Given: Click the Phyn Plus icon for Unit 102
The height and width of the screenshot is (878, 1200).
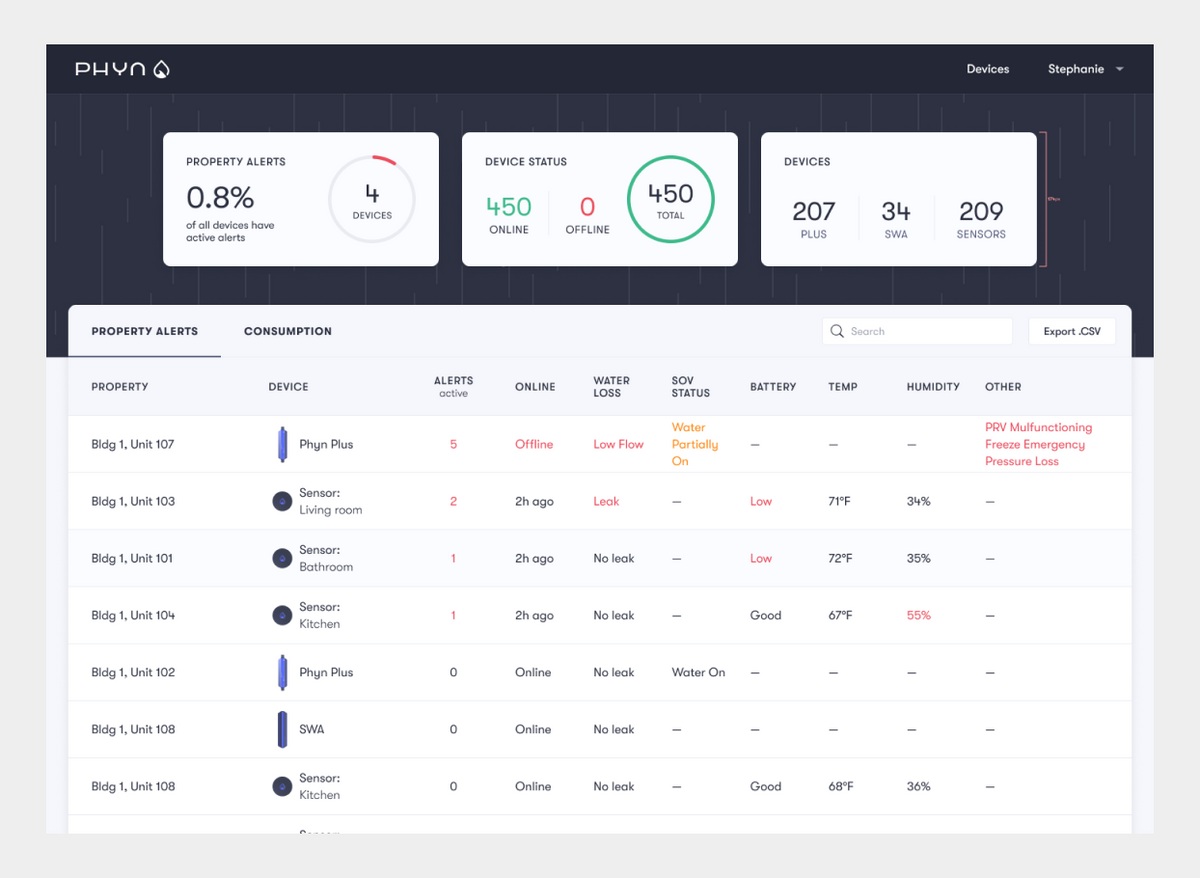Looking at the screenshot, I should (x=282, y=672).
